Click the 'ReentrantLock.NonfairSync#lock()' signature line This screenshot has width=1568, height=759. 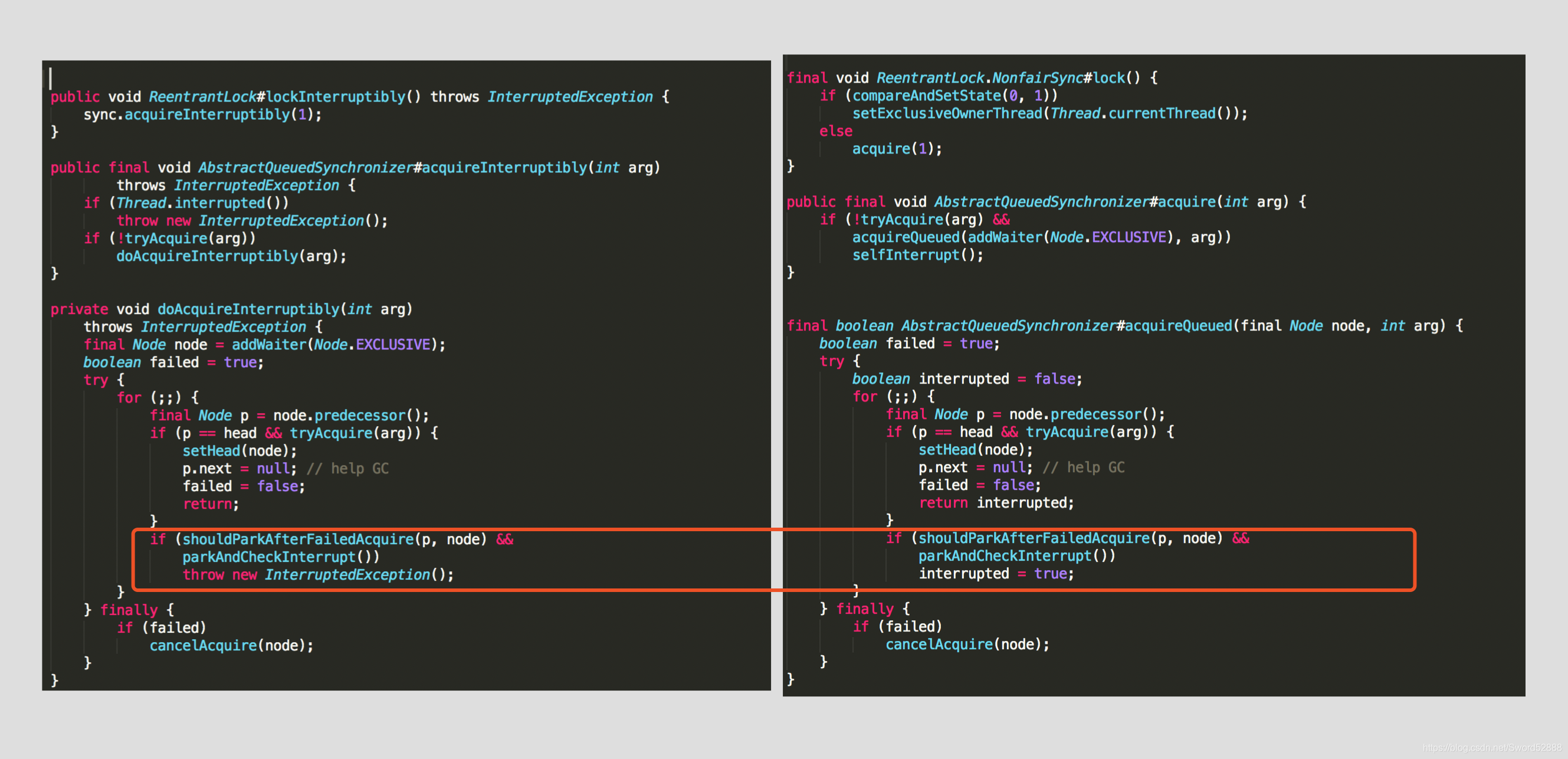(x=972, y=78)
